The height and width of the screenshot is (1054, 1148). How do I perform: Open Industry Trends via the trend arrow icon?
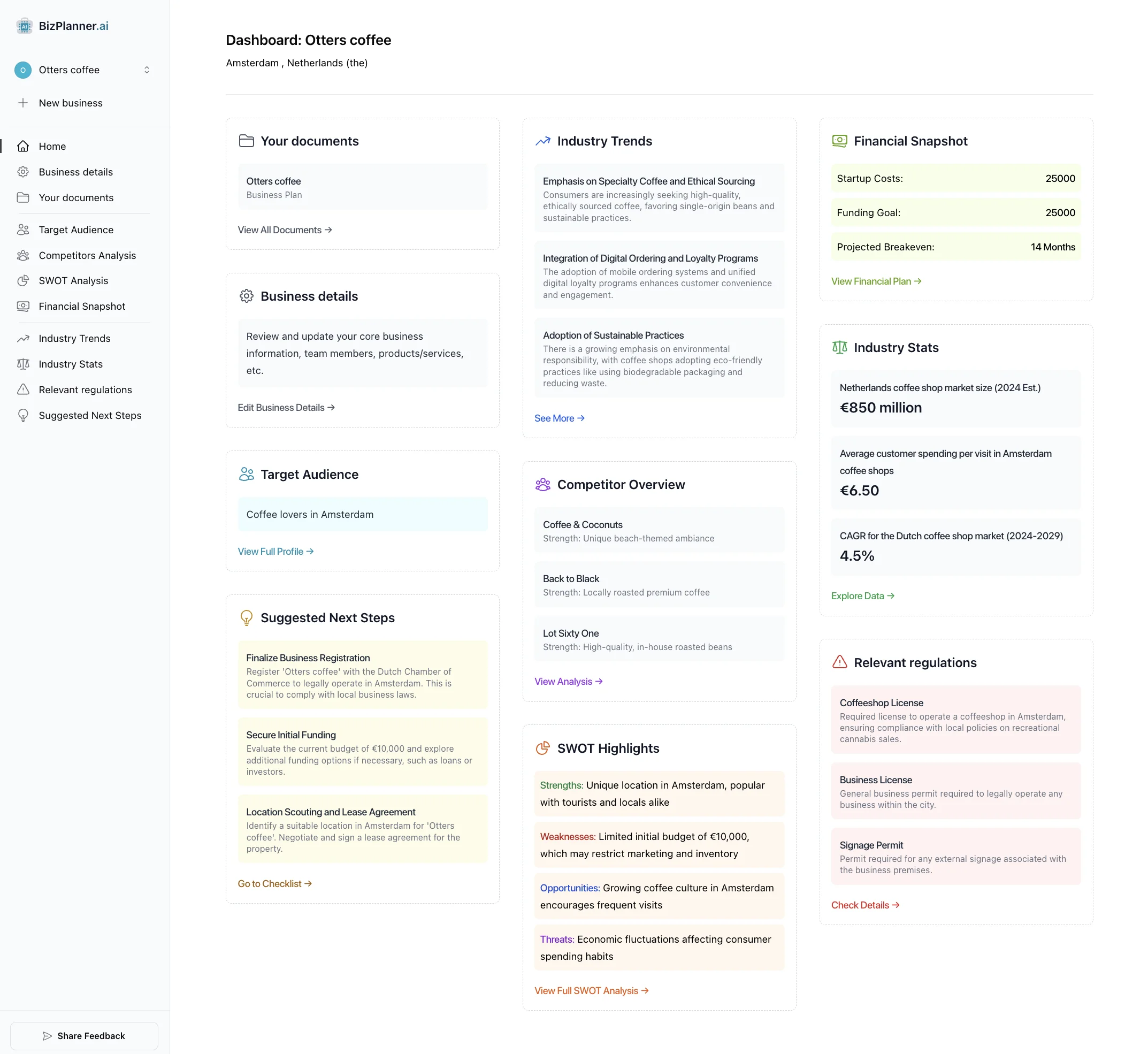[24, 338]
